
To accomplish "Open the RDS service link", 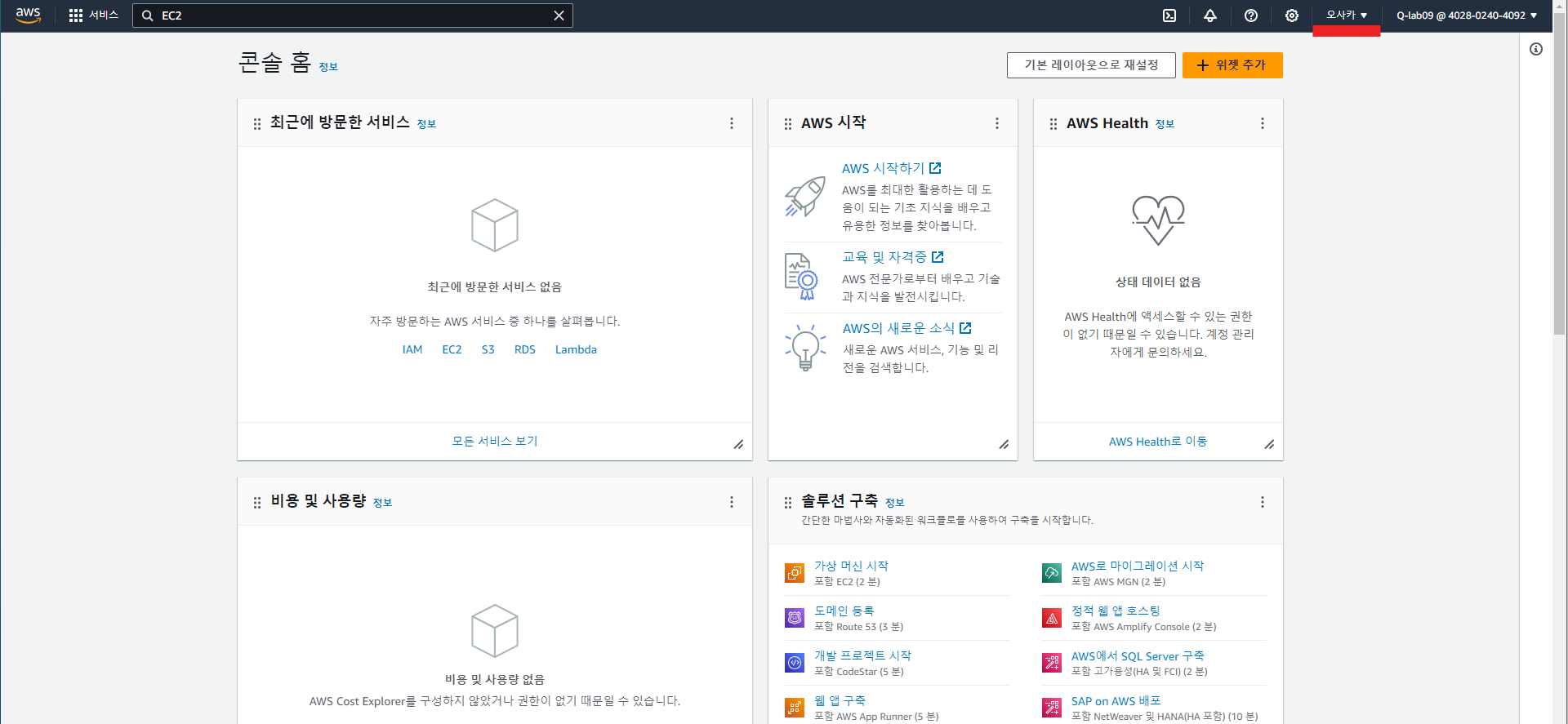I will tap(525, 349).
